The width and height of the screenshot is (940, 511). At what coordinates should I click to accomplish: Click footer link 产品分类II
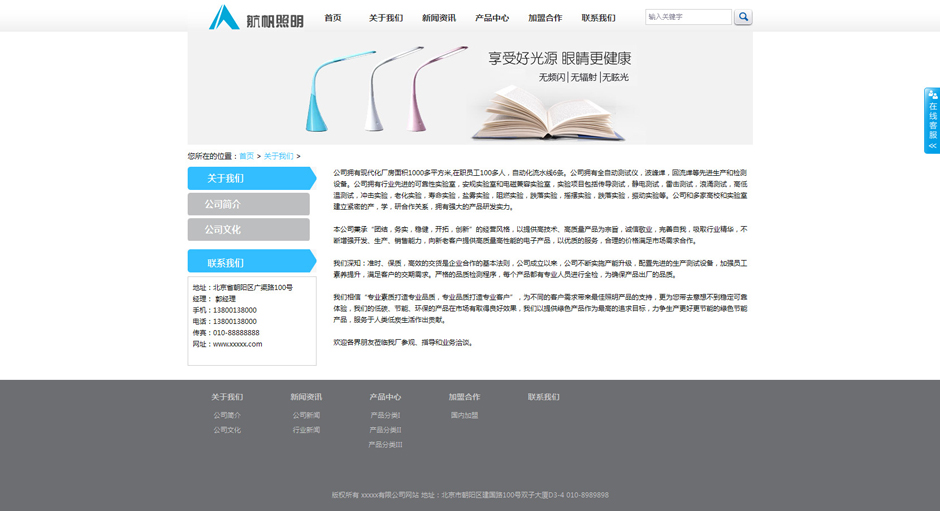click(x=385, y=430)
